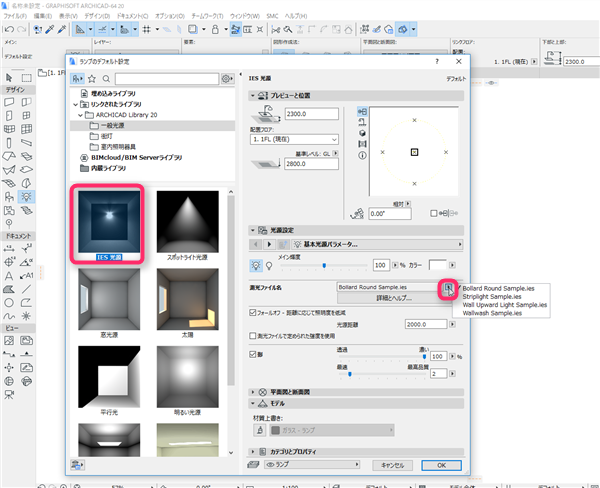Screen dimensions: 600x488
Task: Open the 配置フロア 1. 1FL dropdown
Action: click(294, 139)
